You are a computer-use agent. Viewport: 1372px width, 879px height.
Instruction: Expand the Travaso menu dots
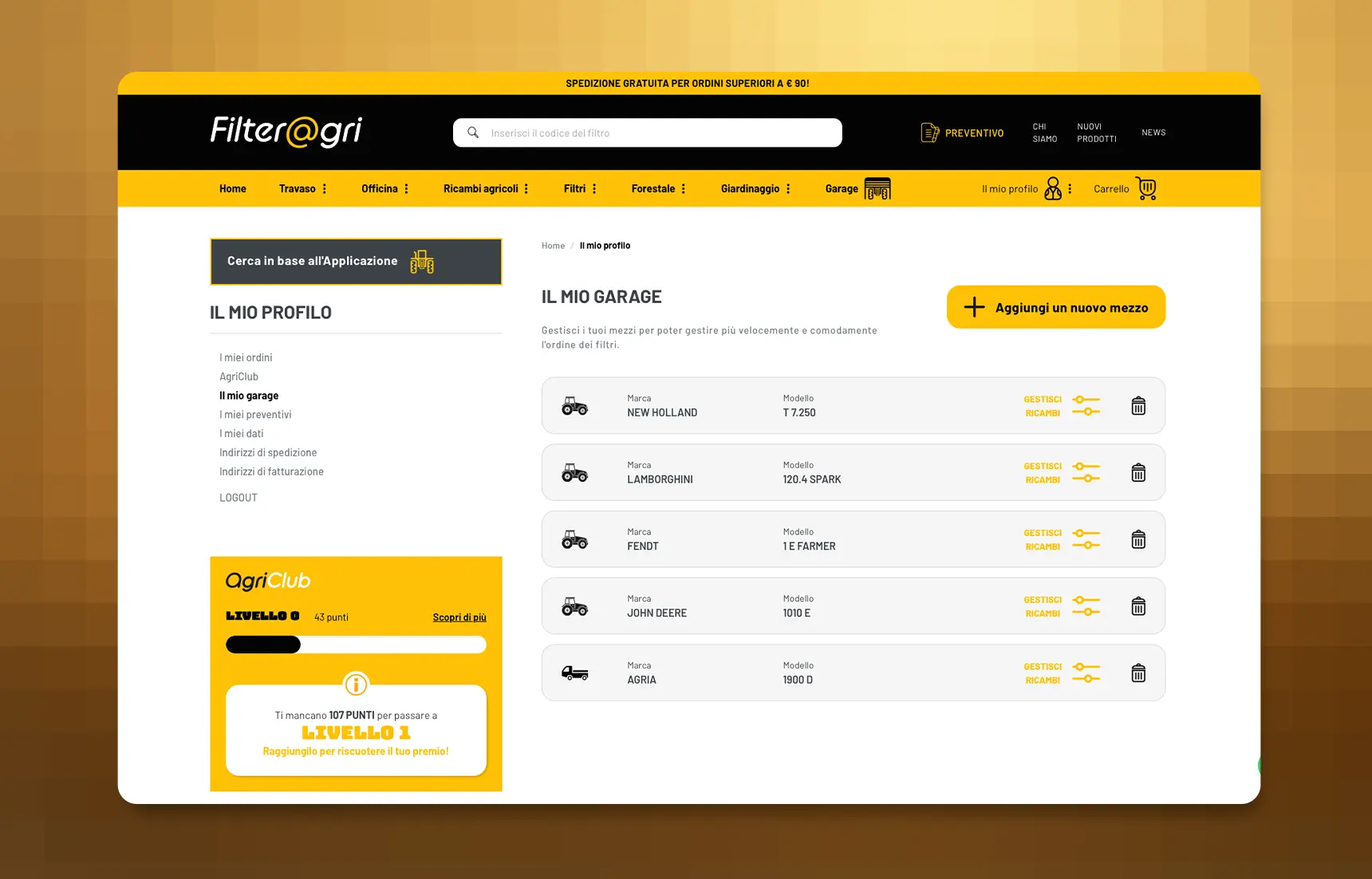point(325,189)
